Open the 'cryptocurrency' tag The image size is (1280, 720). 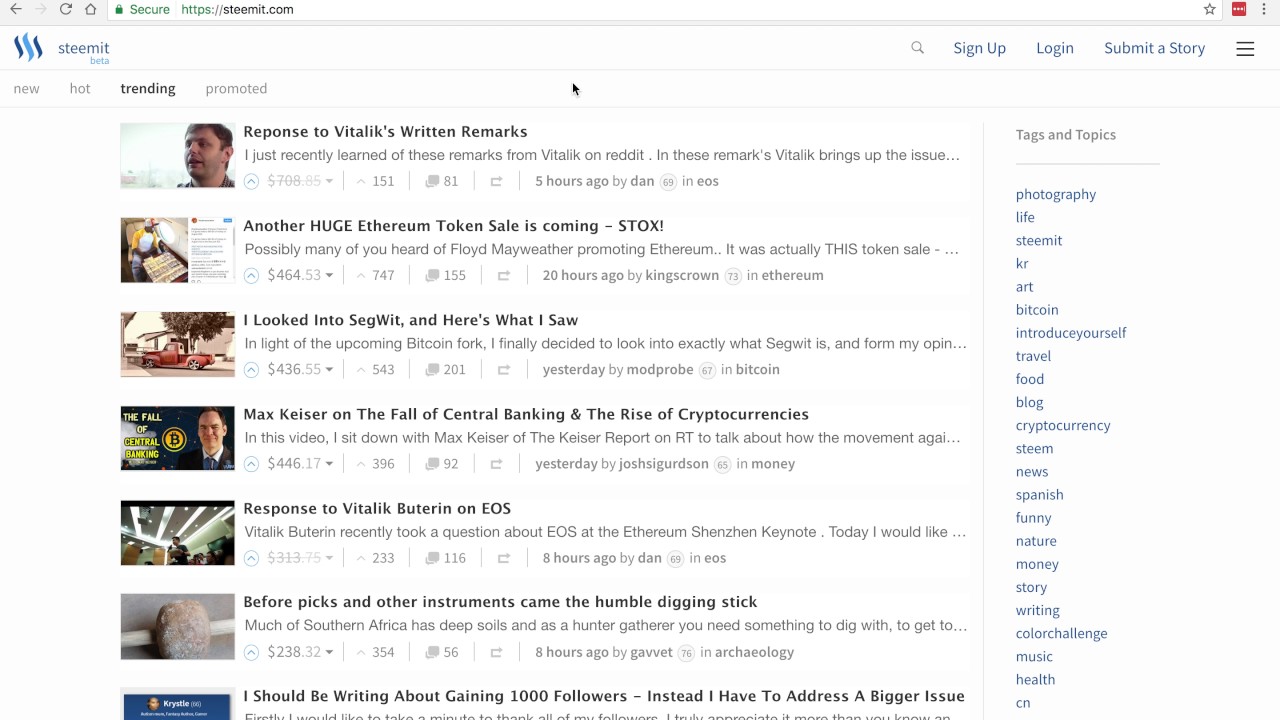point(1063,425)
